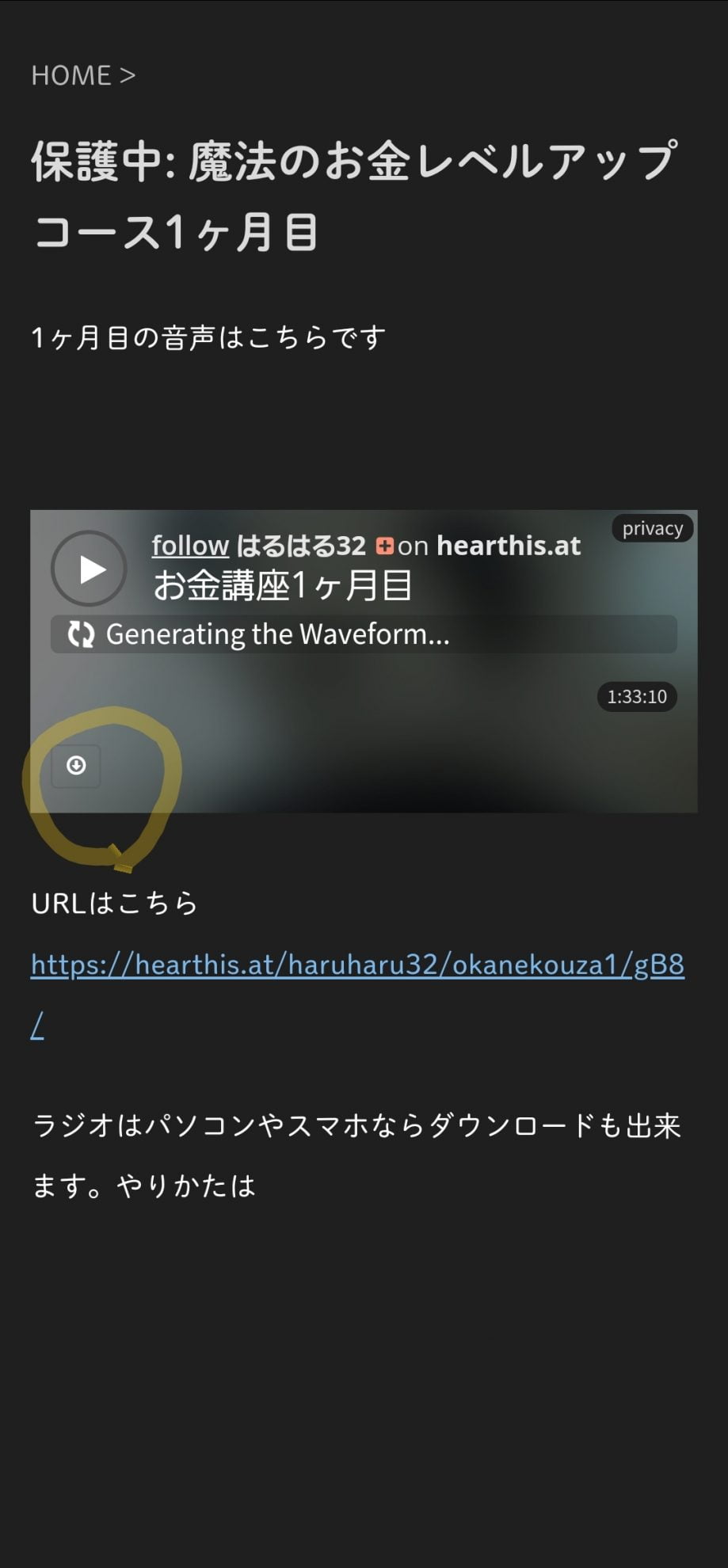This screenshot has height=1568, width=728.
Task: Click the 保護中 page heading
Action: [x=354, y=196]
